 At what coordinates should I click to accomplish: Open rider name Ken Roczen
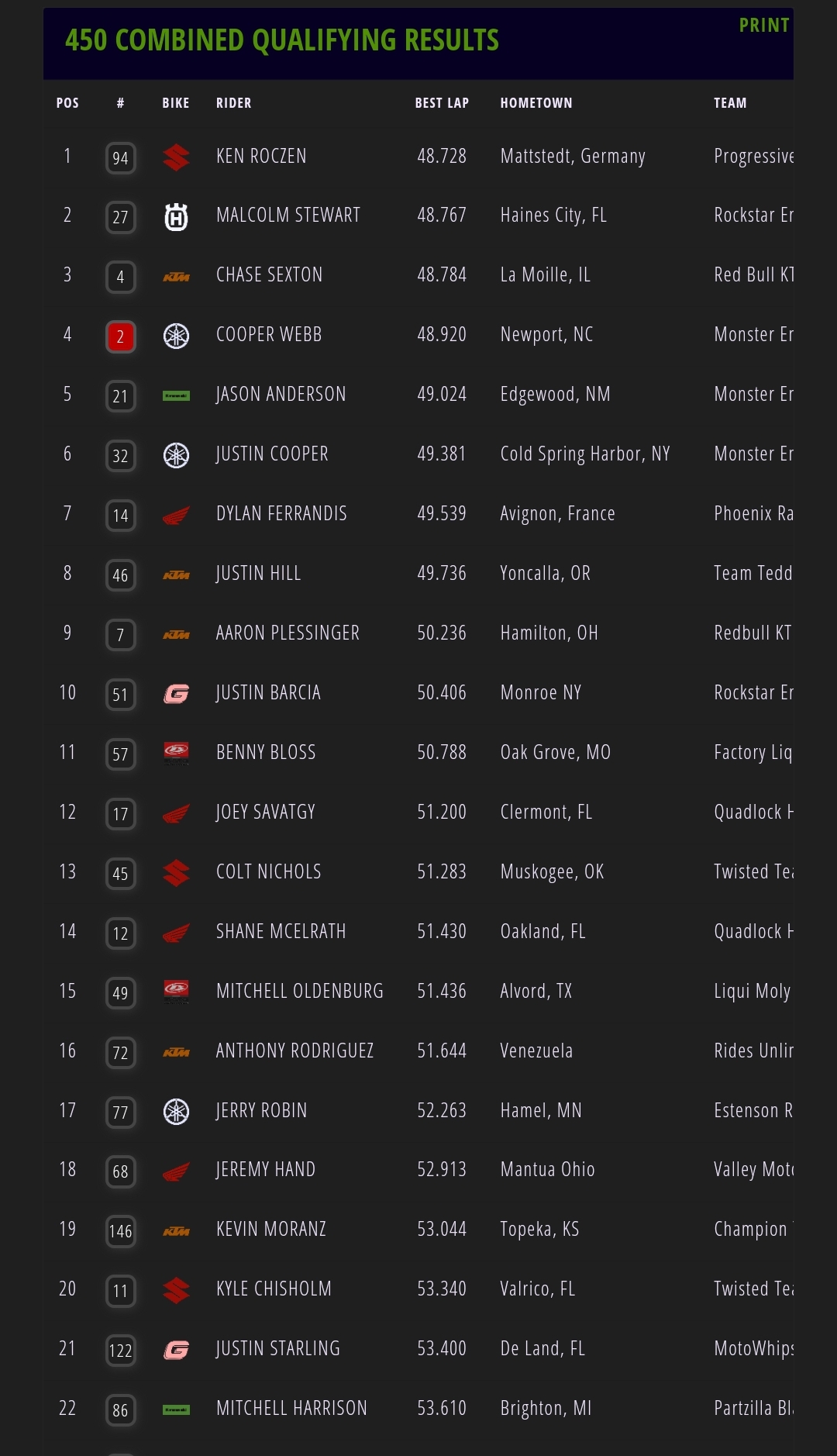coord(261,157)
